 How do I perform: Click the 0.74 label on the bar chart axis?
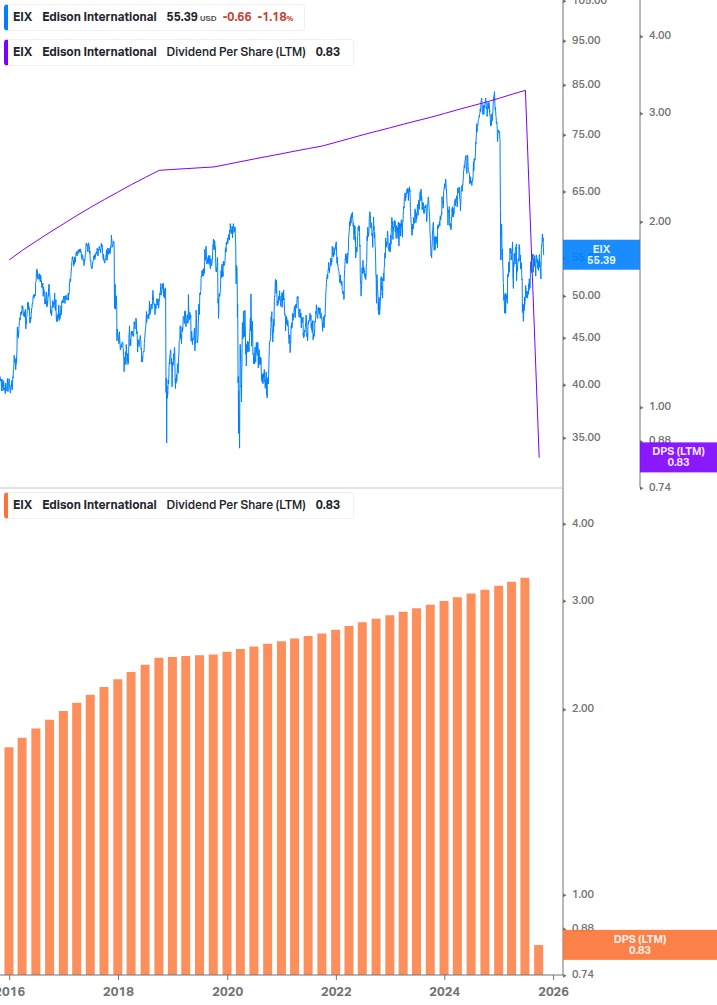582,974
